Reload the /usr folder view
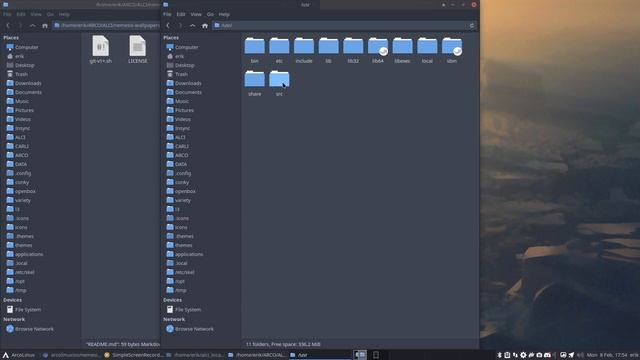 pyautogui.click(x=472, y=25)
